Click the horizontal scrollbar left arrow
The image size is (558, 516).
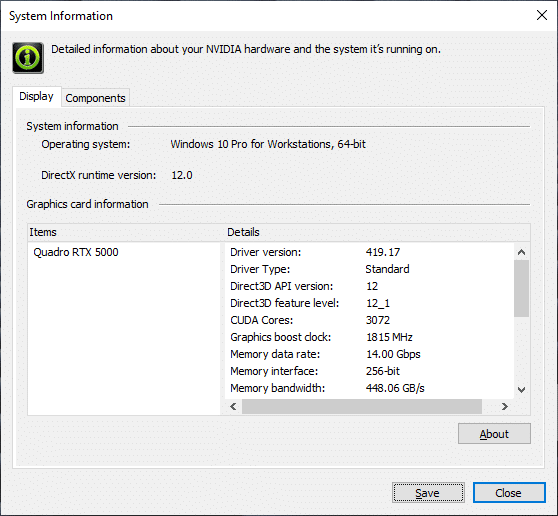point(233,406)
